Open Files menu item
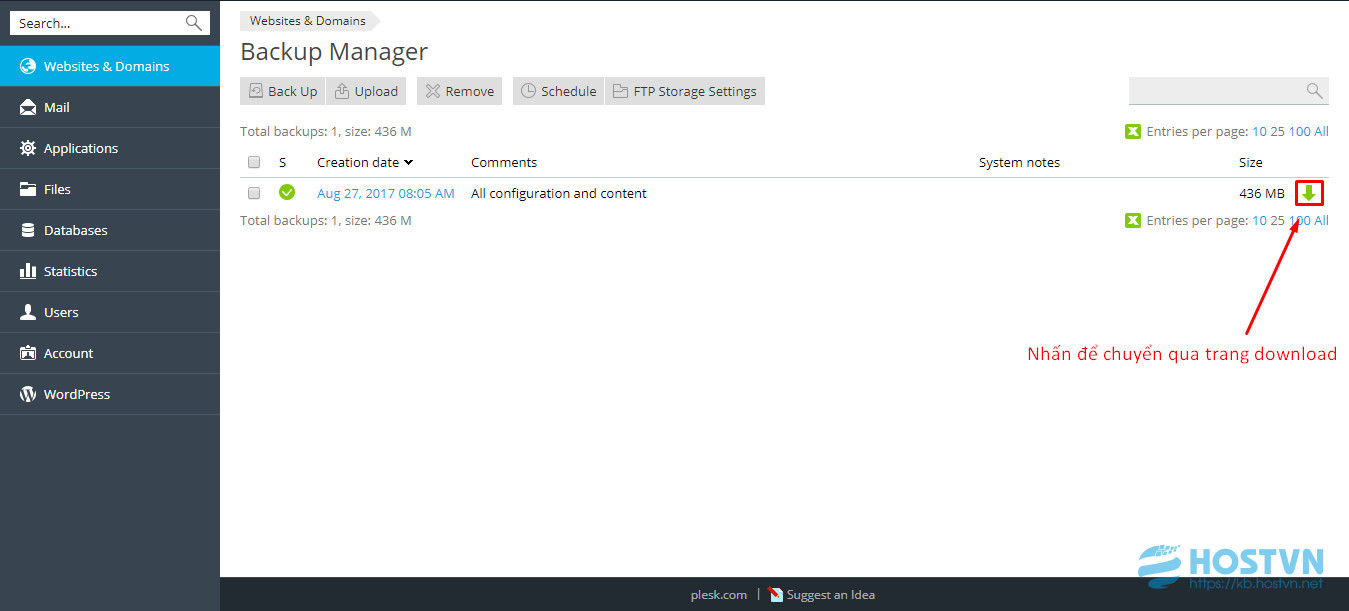 pyautogui.click(x=110, y=189)
